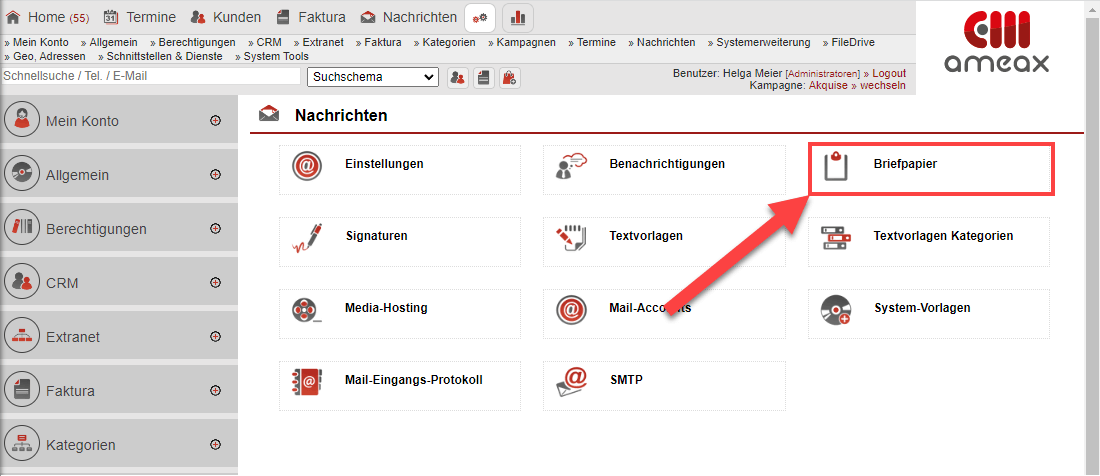Expand the Extranet sidebar section
This screenshot has width=1100, height=476.
pos(215,337)
